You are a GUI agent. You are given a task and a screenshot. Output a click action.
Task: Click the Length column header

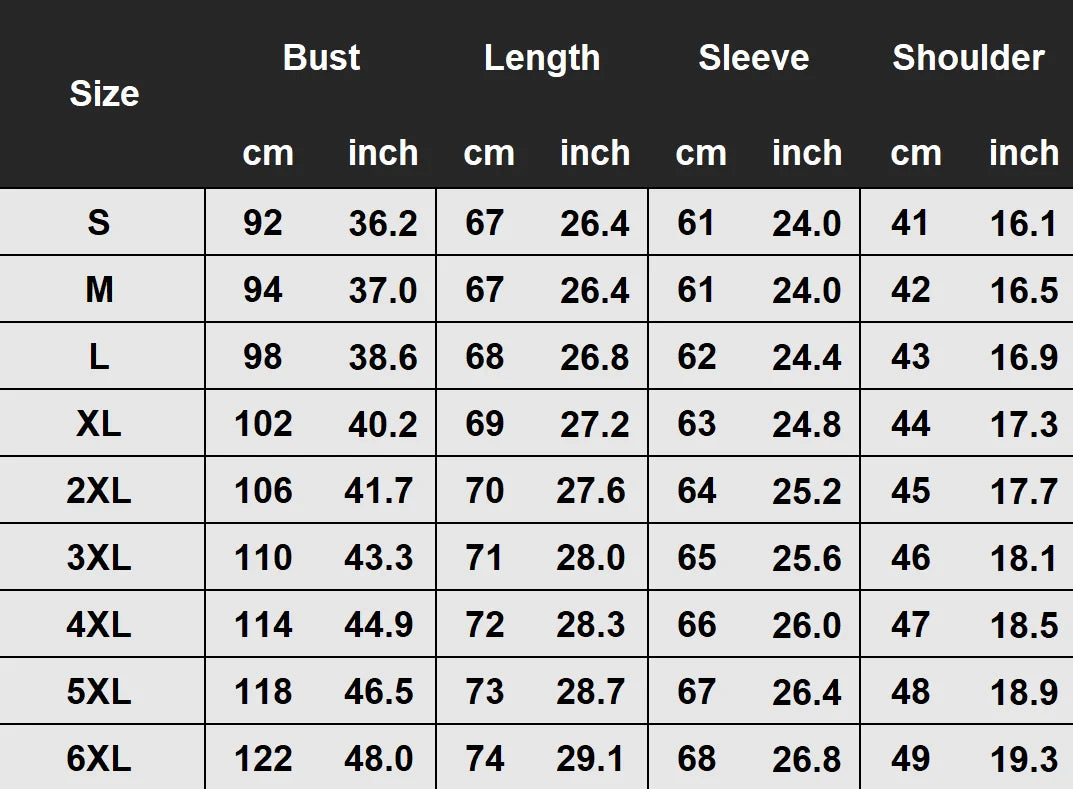542,58
